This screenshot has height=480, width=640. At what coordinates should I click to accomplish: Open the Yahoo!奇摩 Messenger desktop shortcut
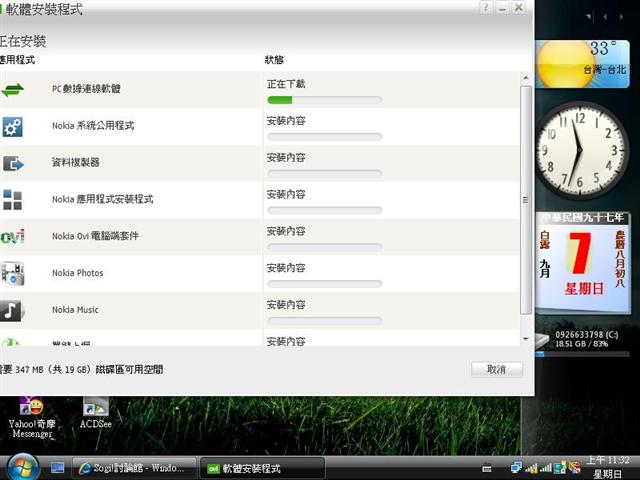(x=32, y=417)
